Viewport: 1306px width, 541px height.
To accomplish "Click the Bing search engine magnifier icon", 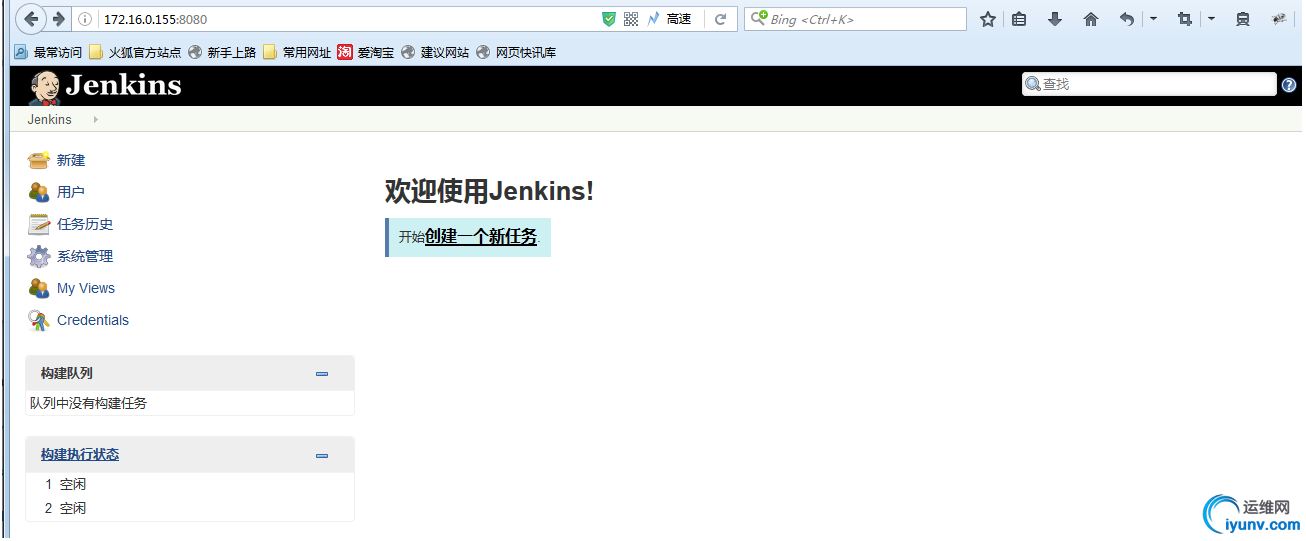I will tap(758, 18).
